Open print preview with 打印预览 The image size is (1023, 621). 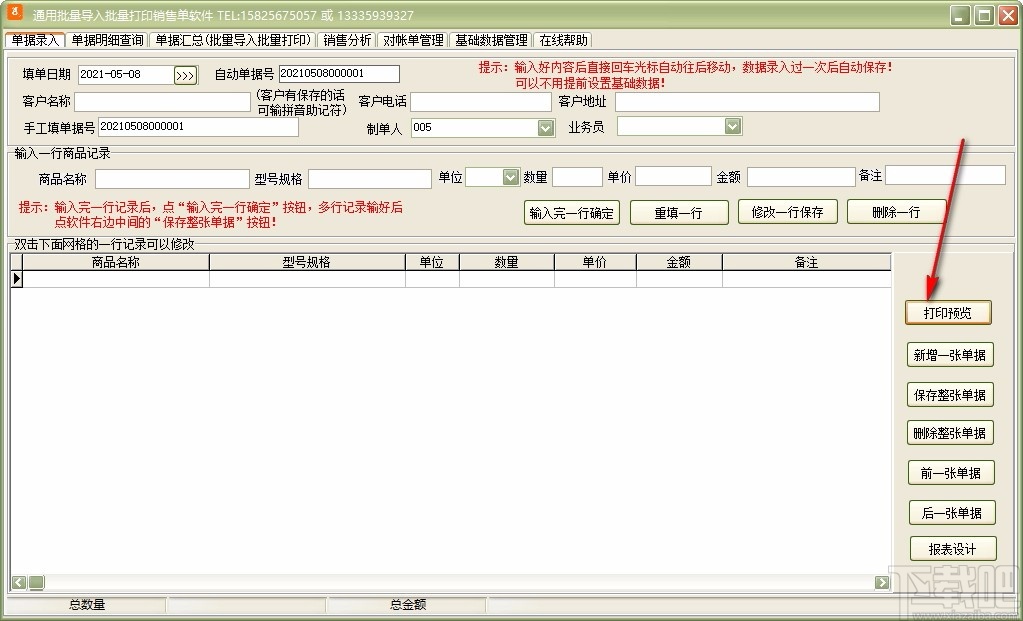(x=948, y=312)
